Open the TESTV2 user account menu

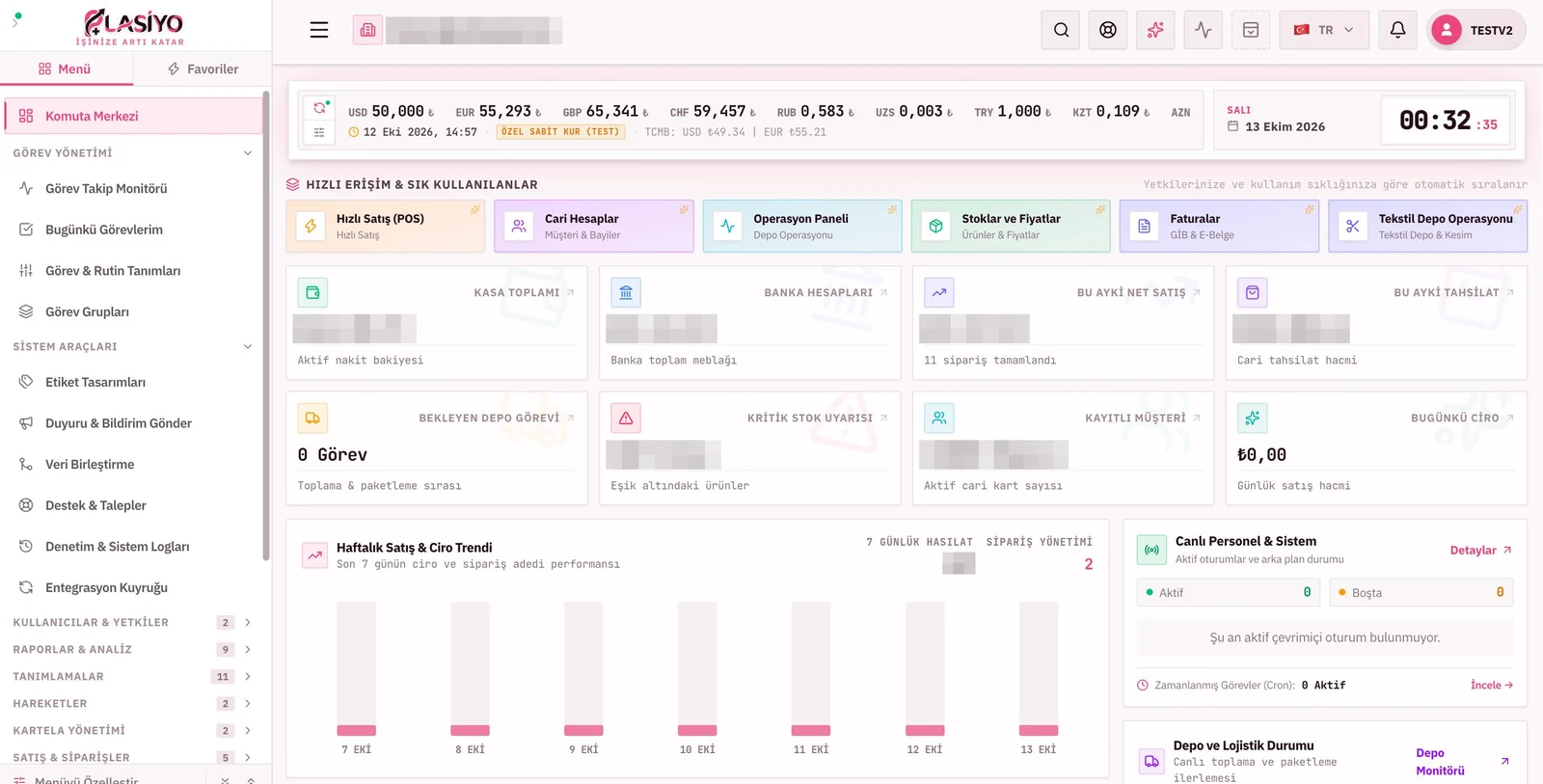[x=1476, y=30]
